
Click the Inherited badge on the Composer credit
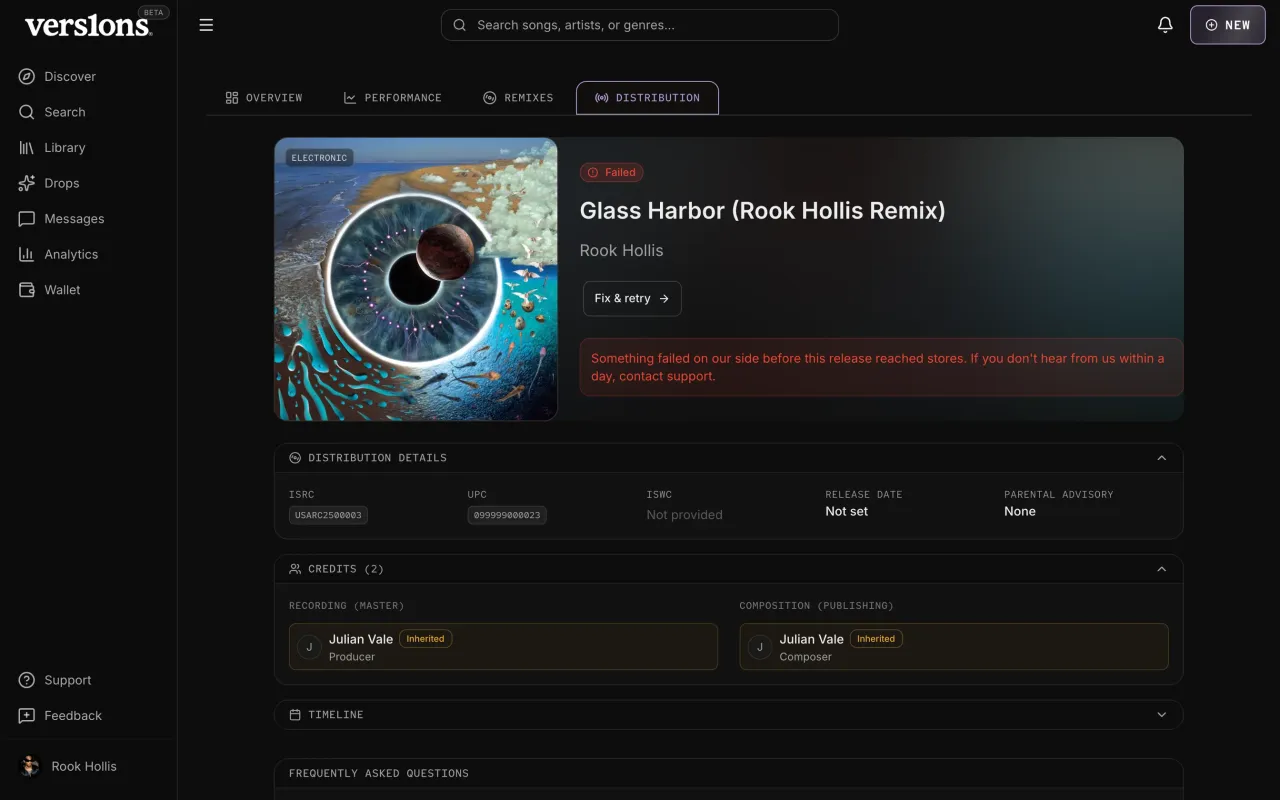876,639
